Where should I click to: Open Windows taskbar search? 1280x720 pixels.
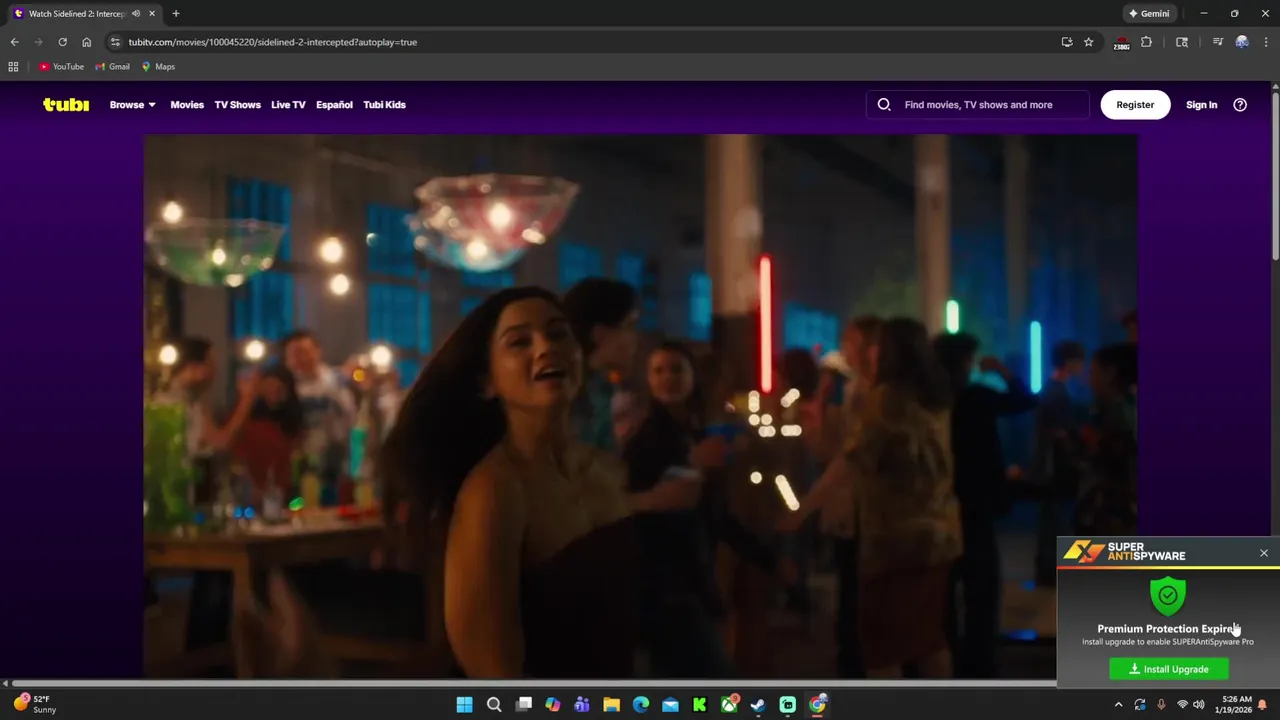point(494,705)
